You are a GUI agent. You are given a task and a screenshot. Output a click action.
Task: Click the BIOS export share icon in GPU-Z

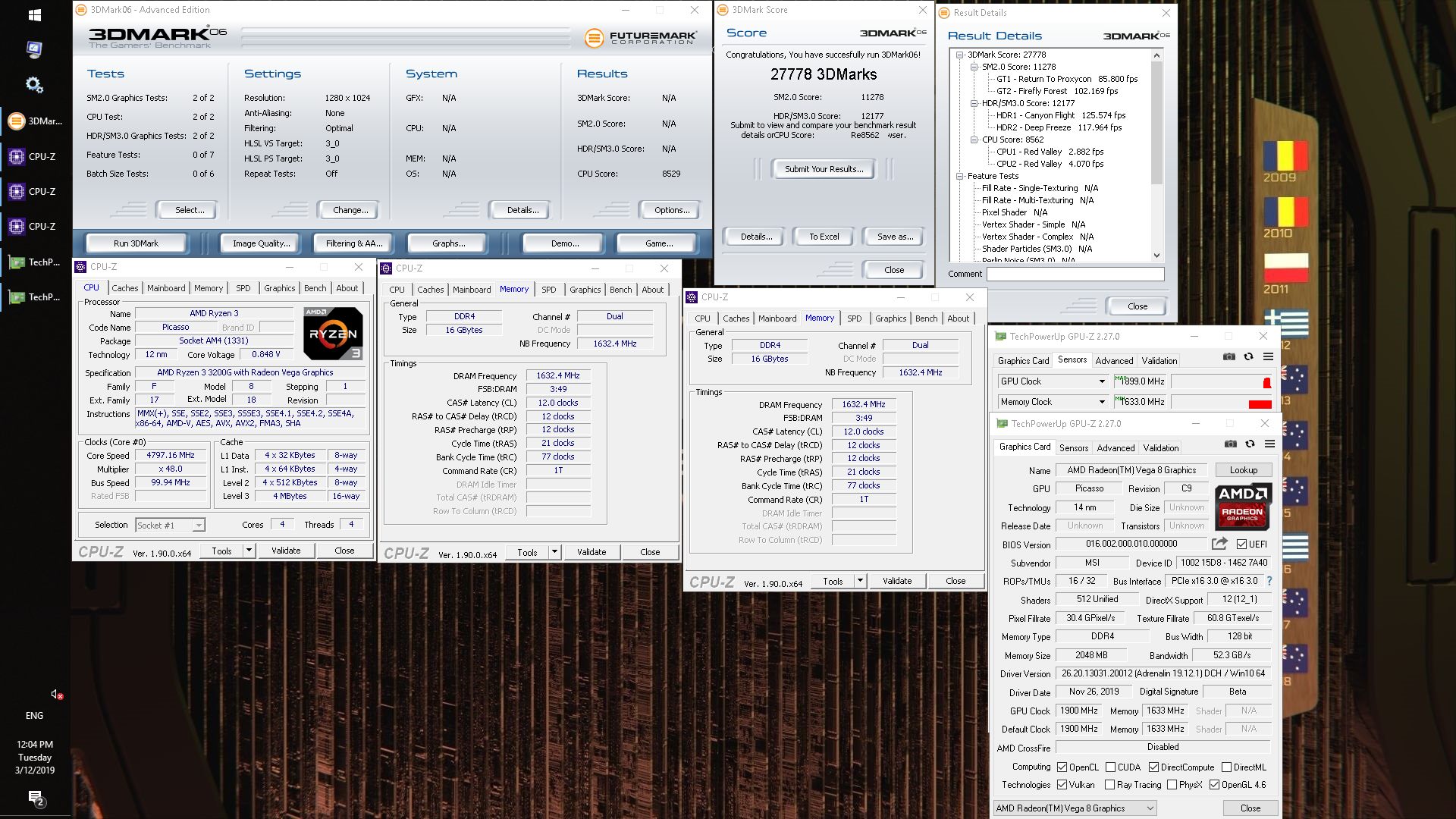tap(1219, 544)
